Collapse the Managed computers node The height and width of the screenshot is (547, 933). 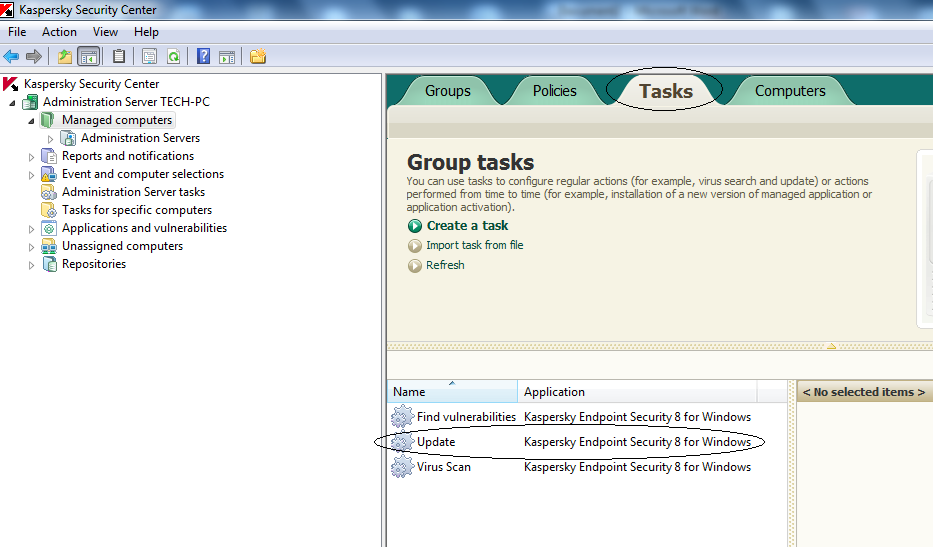(x=32, y=121)
